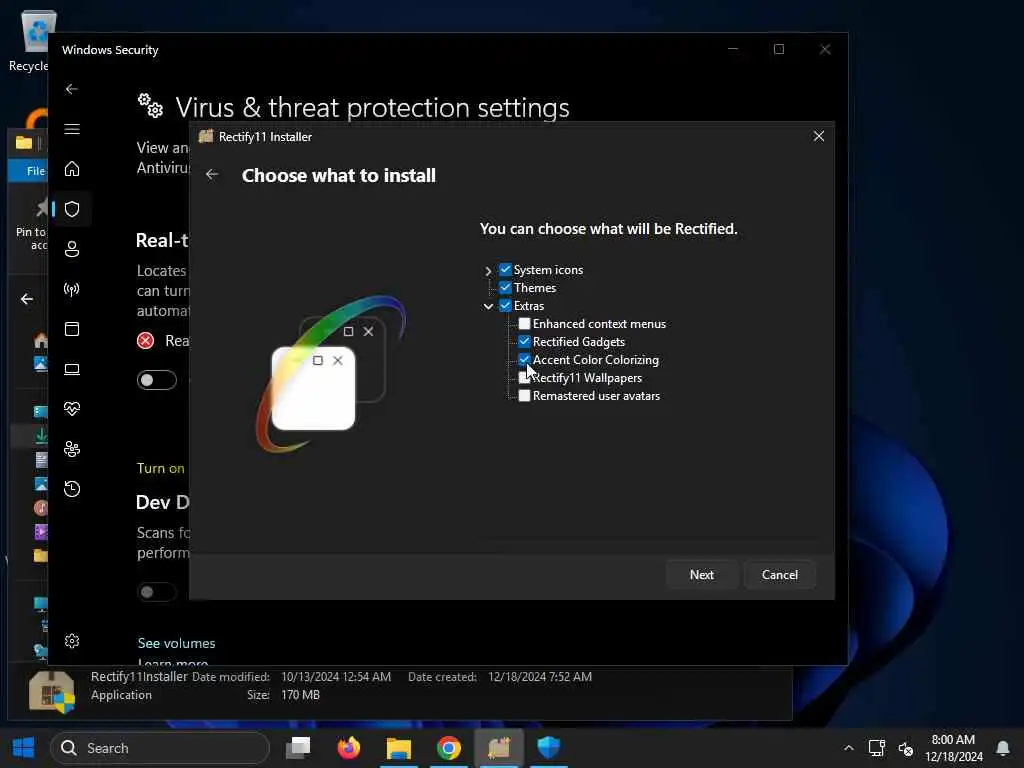
Task: Go back in Rectify11 Installer wizard
Action: 212,174
